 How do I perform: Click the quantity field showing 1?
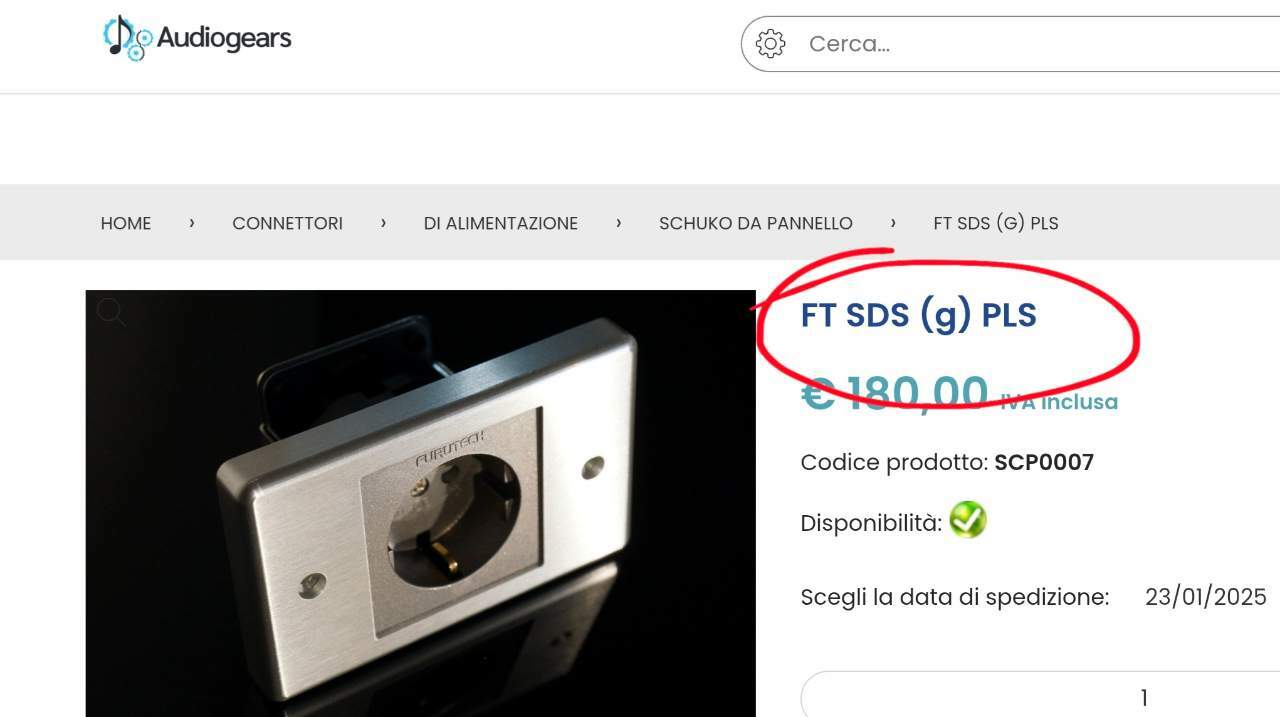(1040, 695)
